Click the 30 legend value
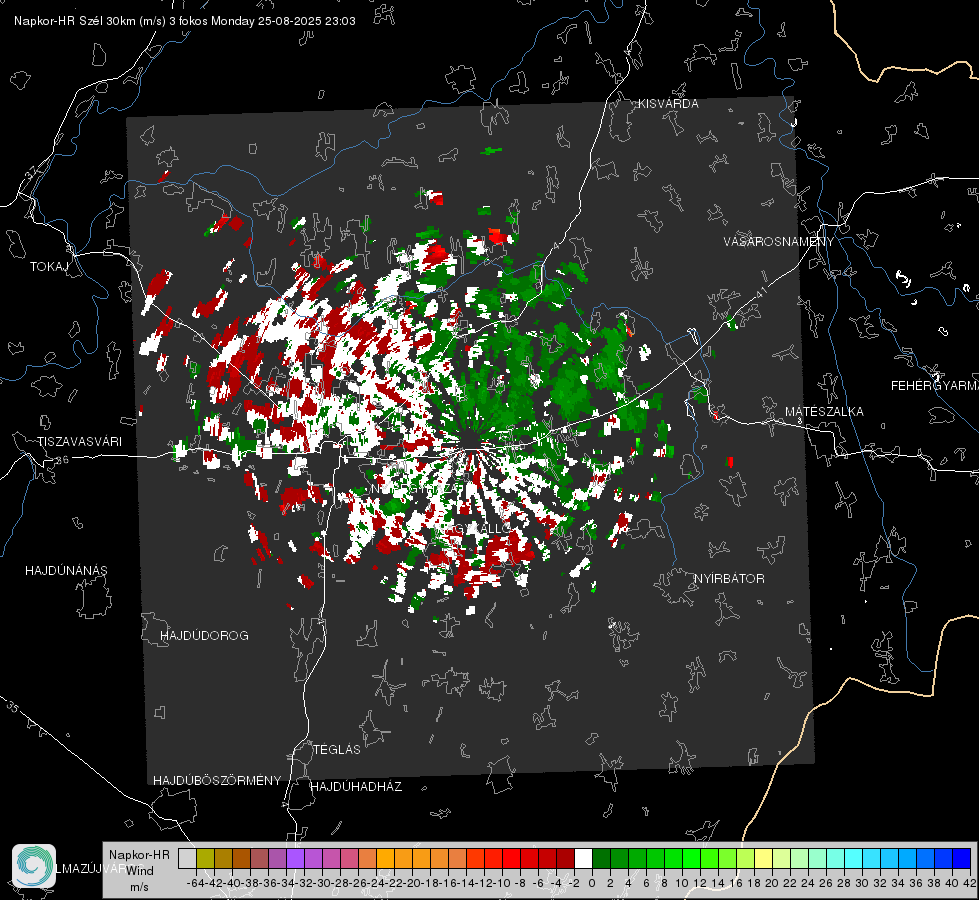 (x=862, y=883)
